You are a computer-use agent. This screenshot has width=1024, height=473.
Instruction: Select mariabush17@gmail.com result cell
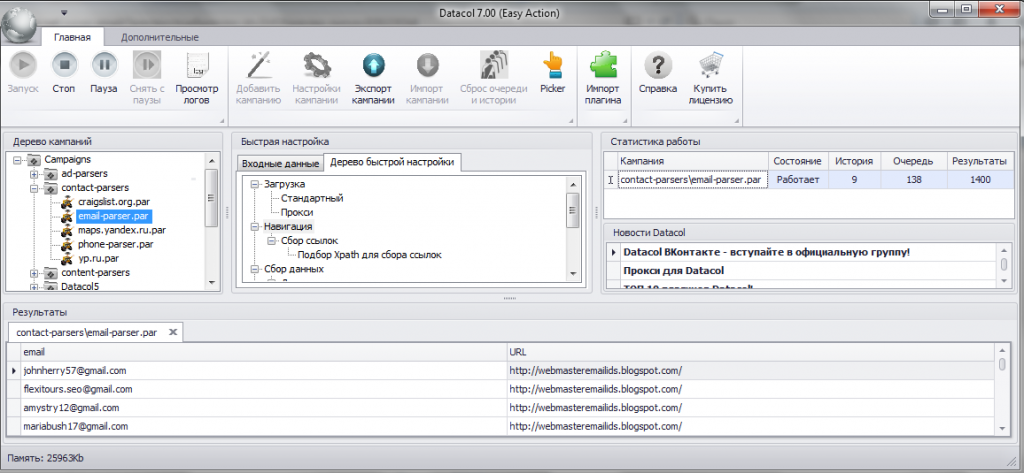tap(263, 426)
